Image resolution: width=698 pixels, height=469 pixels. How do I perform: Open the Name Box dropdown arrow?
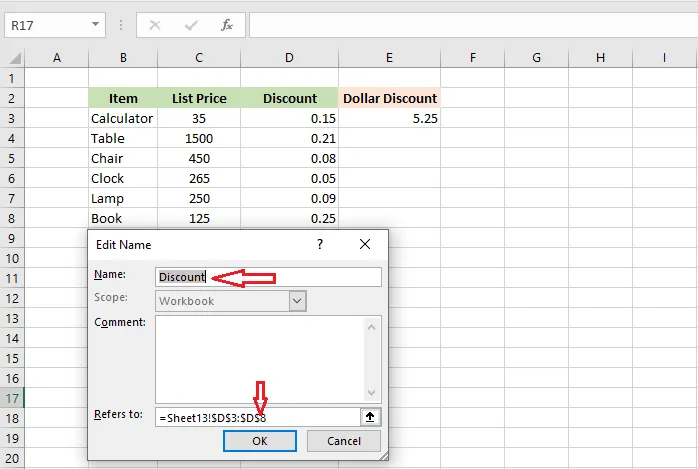click(x=95, y=24)
